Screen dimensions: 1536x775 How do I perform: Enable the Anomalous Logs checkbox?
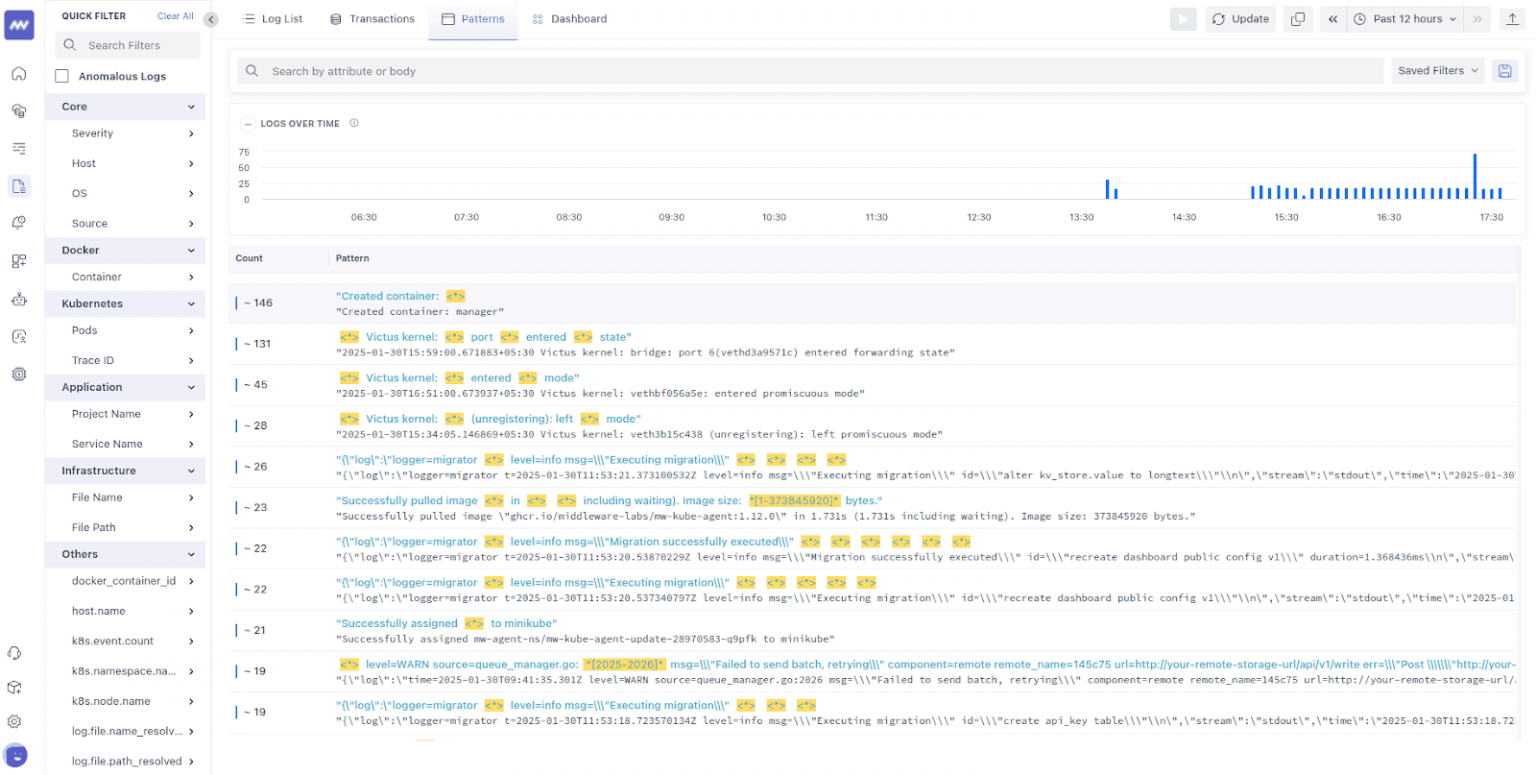click(62, 76)
